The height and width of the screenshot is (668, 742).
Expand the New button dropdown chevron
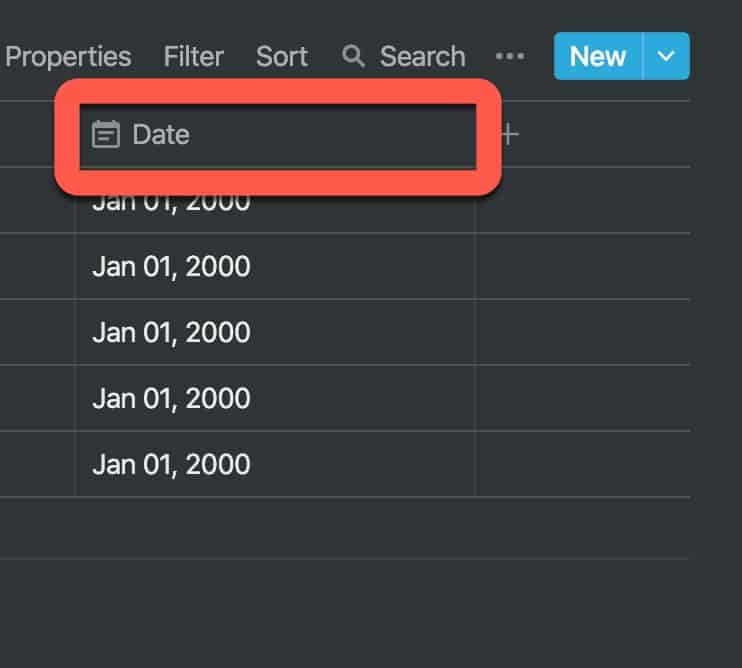coord(666,56)
